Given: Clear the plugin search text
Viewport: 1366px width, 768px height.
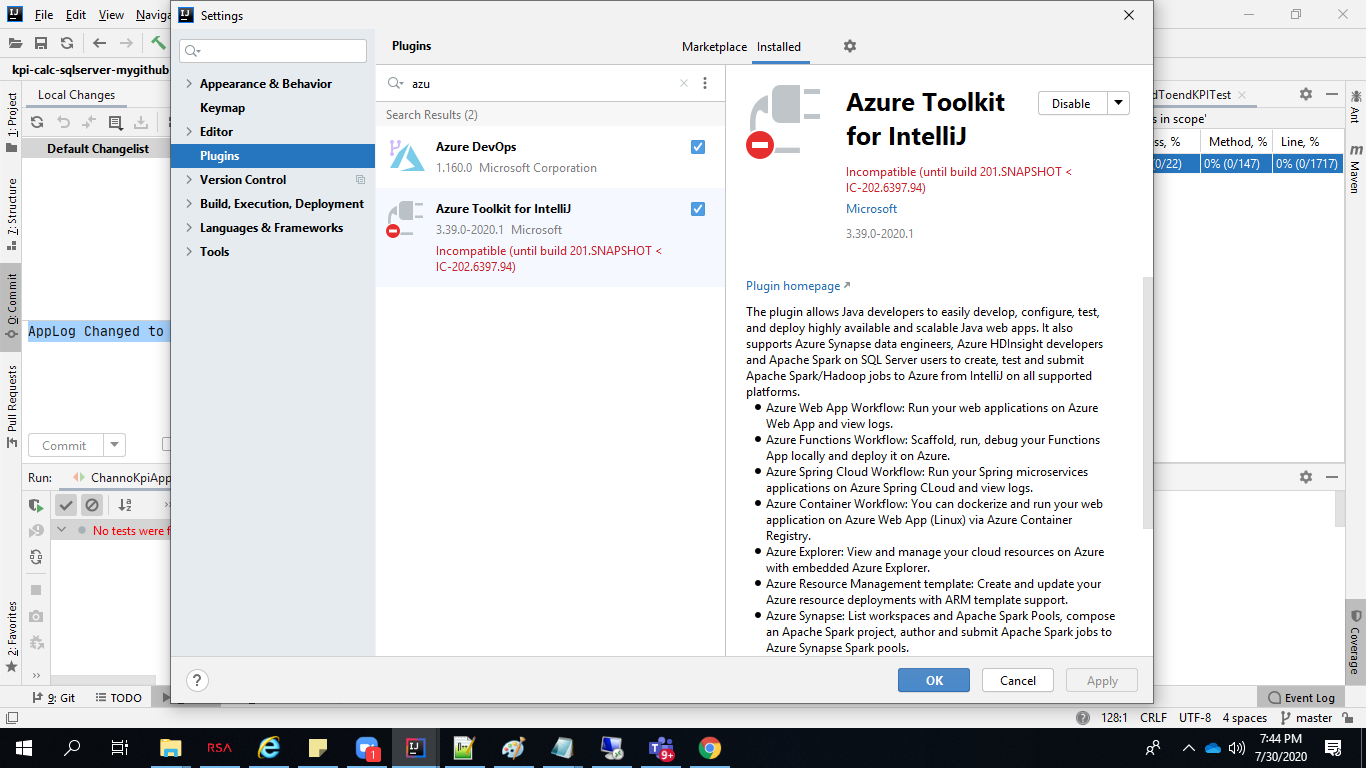Looking at the screenshot, I should click(x=683, y=83).
